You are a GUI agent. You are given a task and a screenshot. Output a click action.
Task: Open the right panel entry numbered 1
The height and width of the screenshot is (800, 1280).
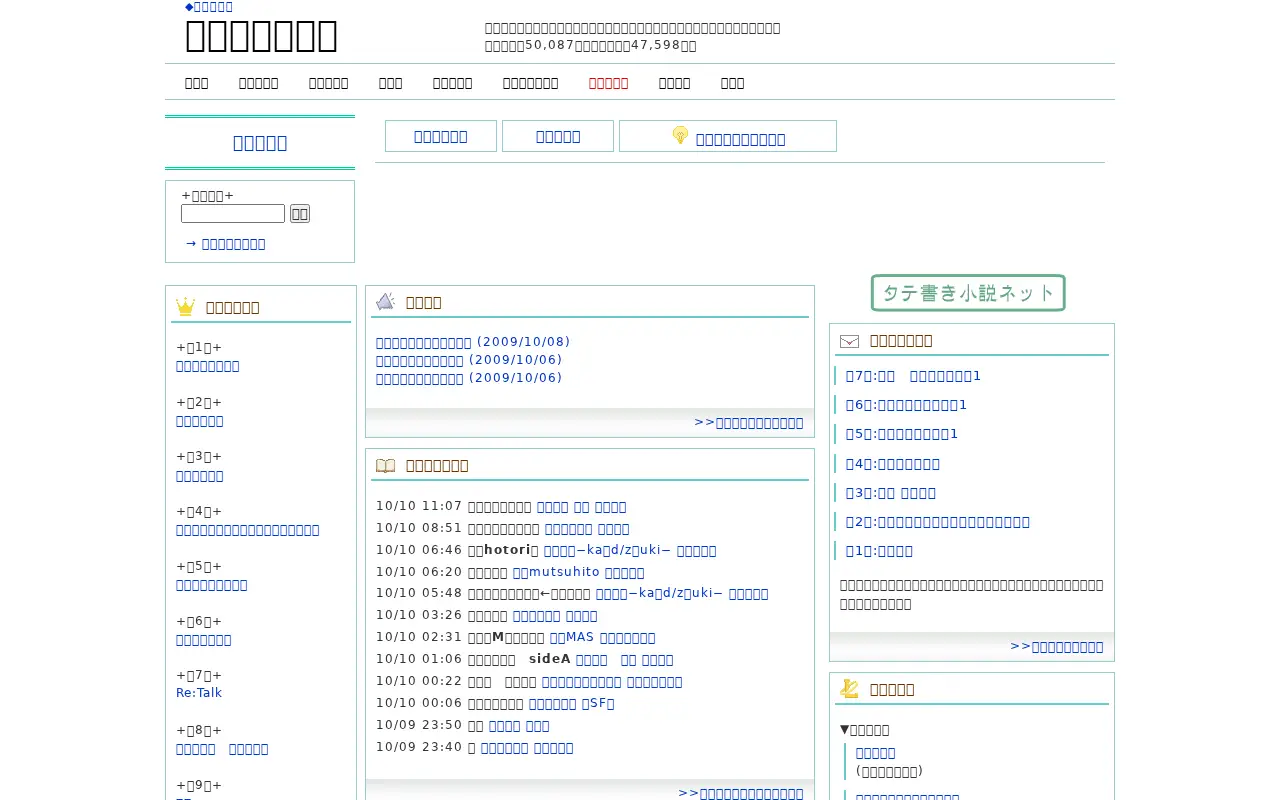pyautogui.click(x=879, y=551)
